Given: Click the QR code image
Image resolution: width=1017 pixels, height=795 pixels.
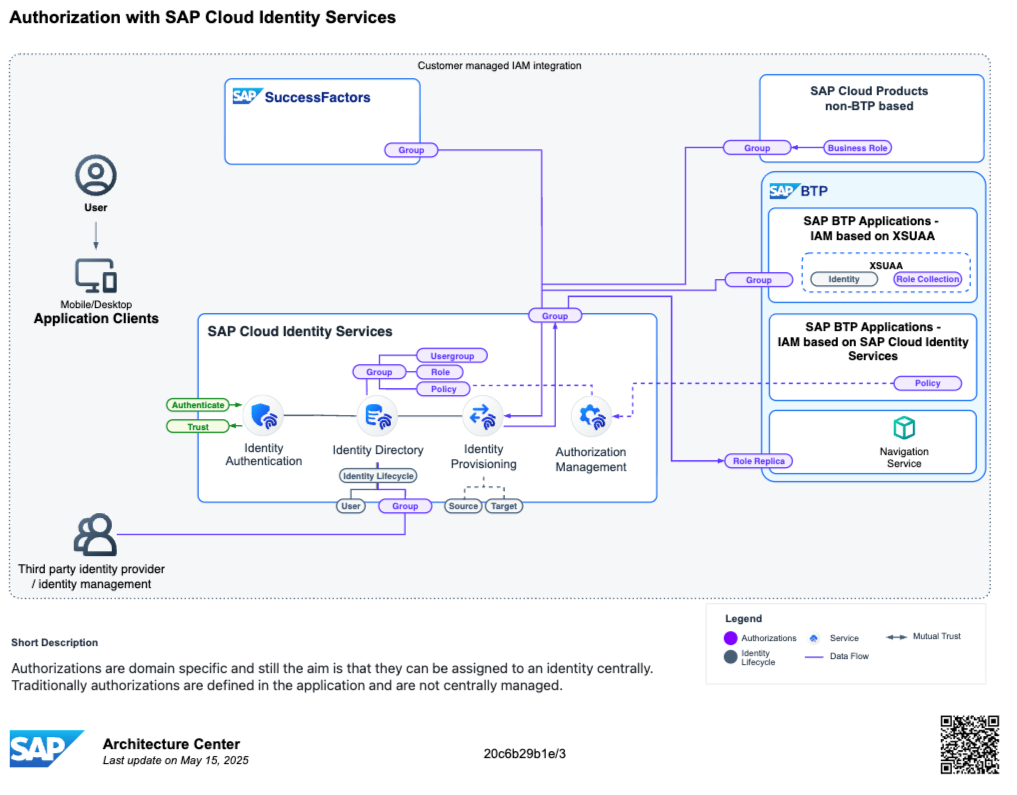Looking at the screenshot, I should pyautogui.click(x=970, y=744).
